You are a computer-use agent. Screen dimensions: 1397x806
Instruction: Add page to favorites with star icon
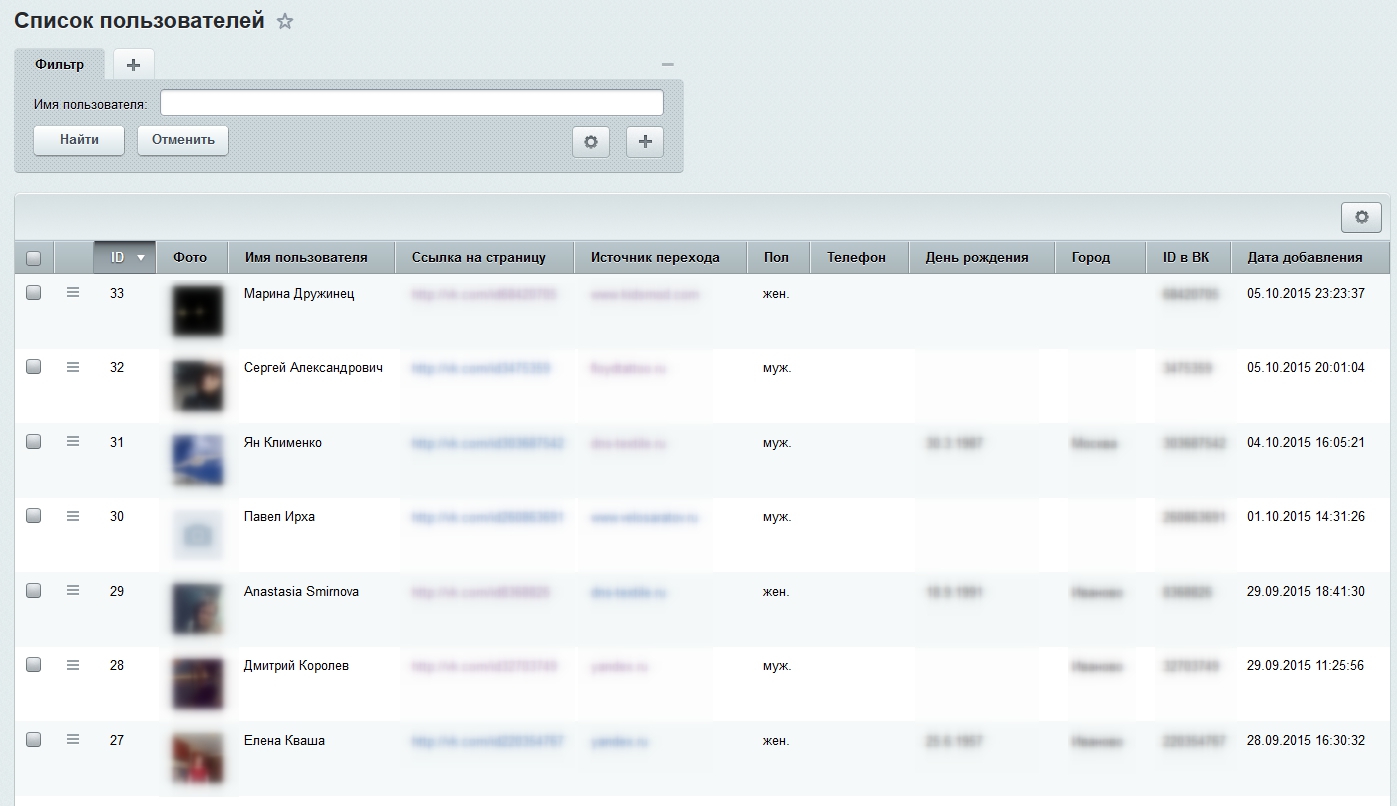point(285,21)
